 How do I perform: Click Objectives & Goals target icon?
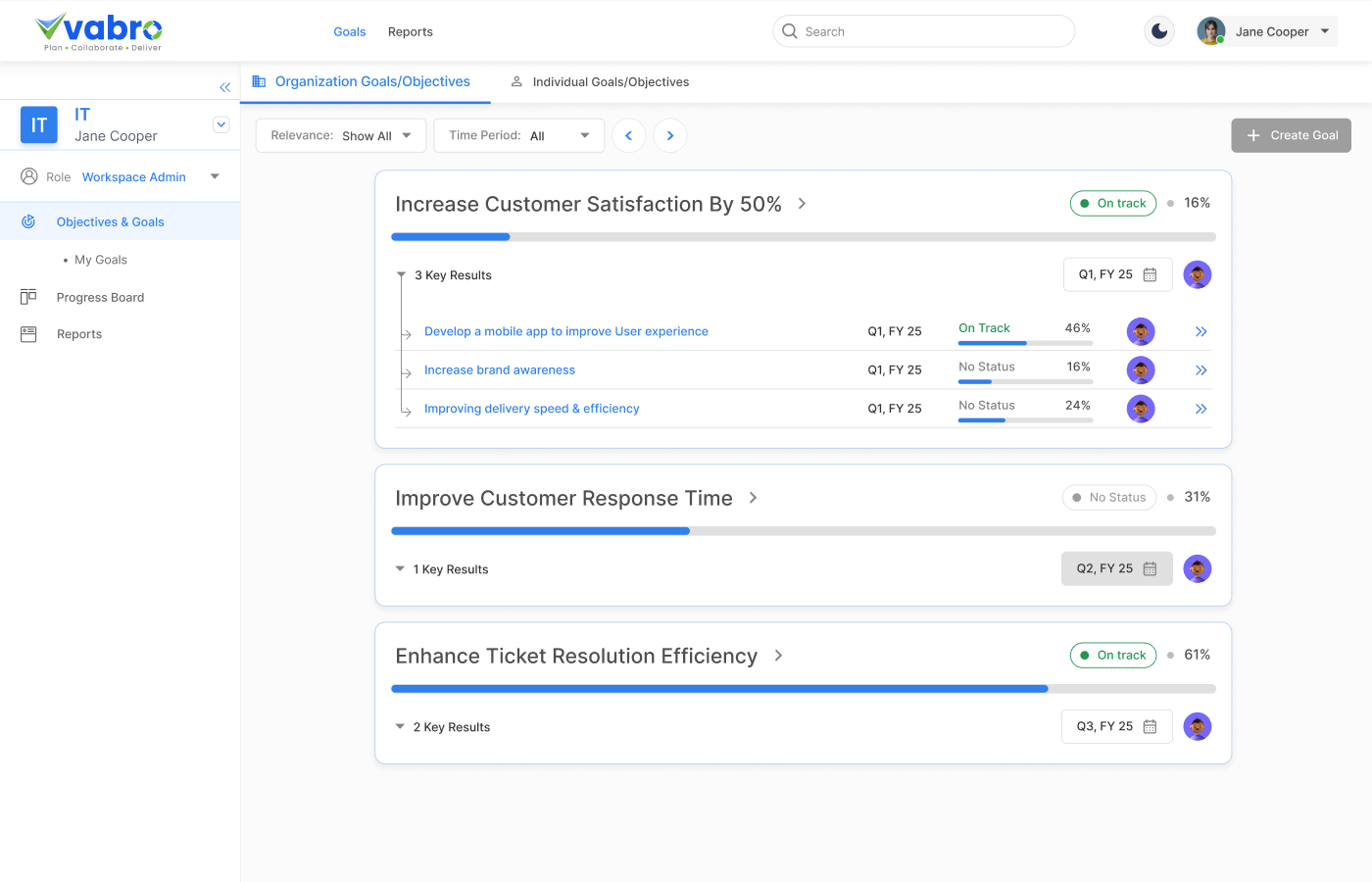pyautogui.click(x=28, y=221)
